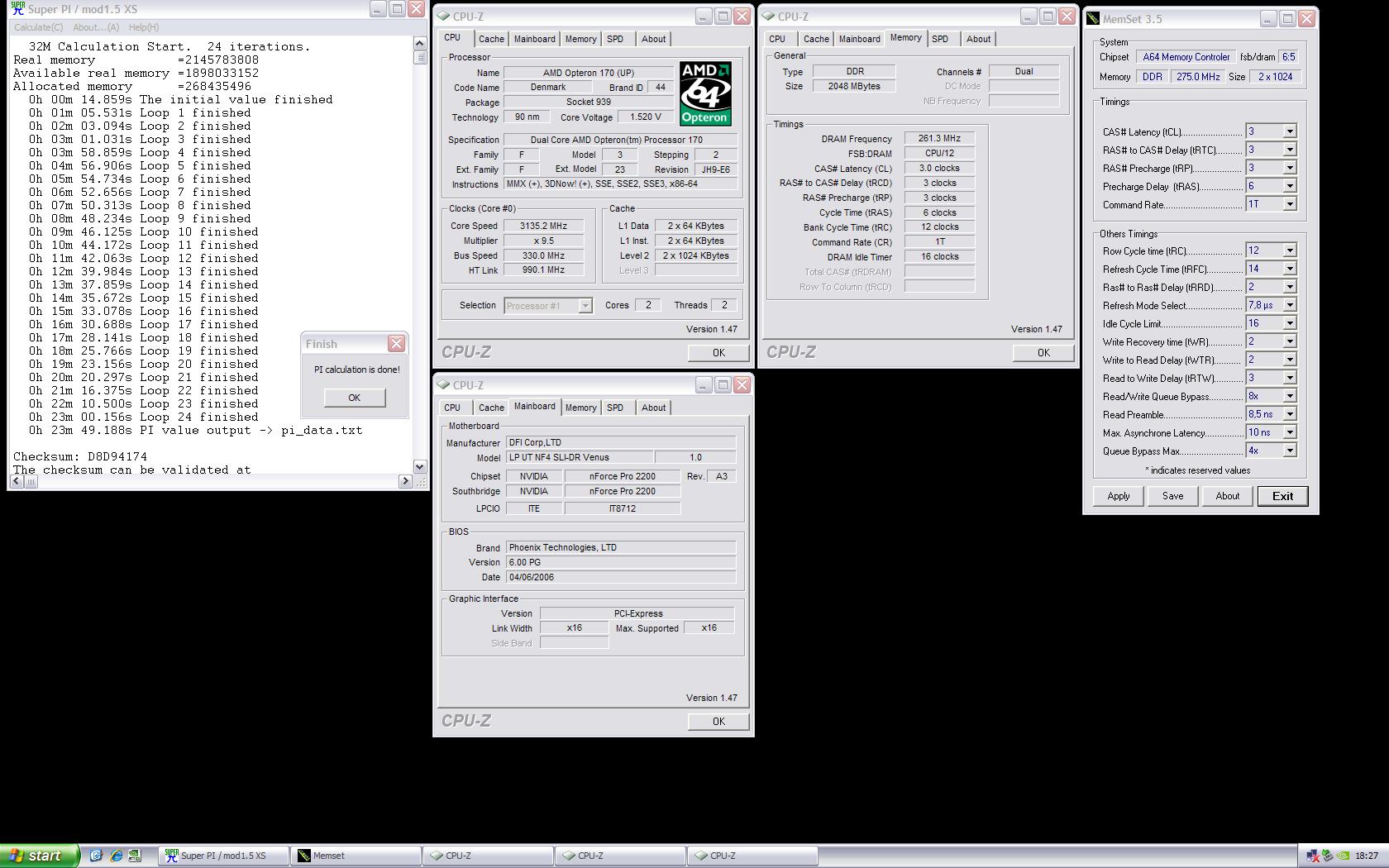
Task: Switch to Memset taskbar button
Action: tap(356, 856)
